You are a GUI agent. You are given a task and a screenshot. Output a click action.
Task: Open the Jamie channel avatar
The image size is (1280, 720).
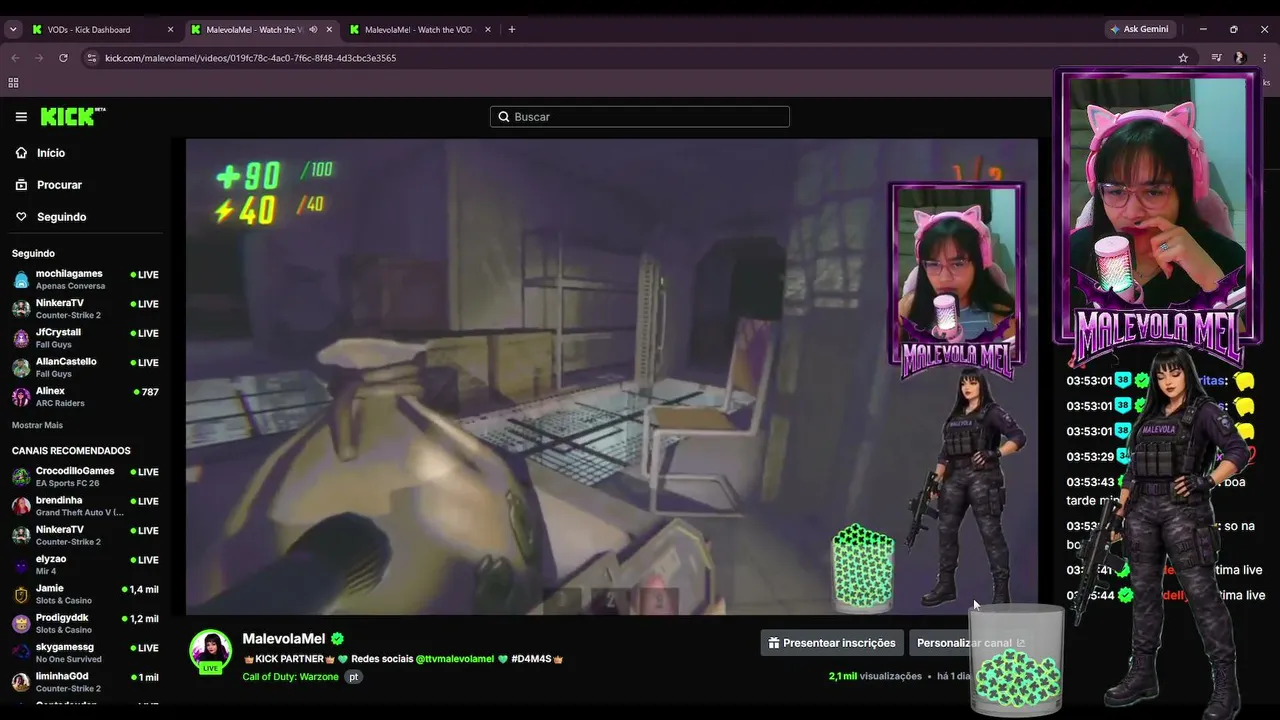pyautogui.click(x=21, y=594)
